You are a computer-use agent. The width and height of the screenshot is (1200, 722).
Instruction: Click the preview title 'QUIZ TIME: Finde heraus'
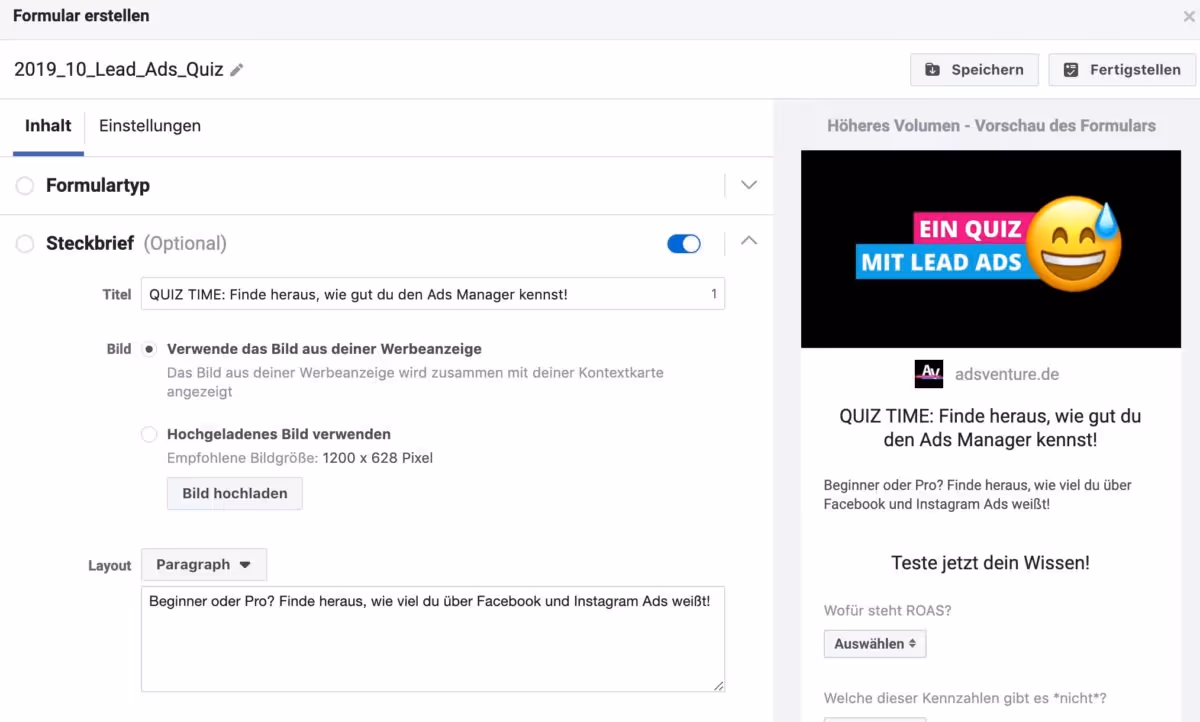click(991, 427)
